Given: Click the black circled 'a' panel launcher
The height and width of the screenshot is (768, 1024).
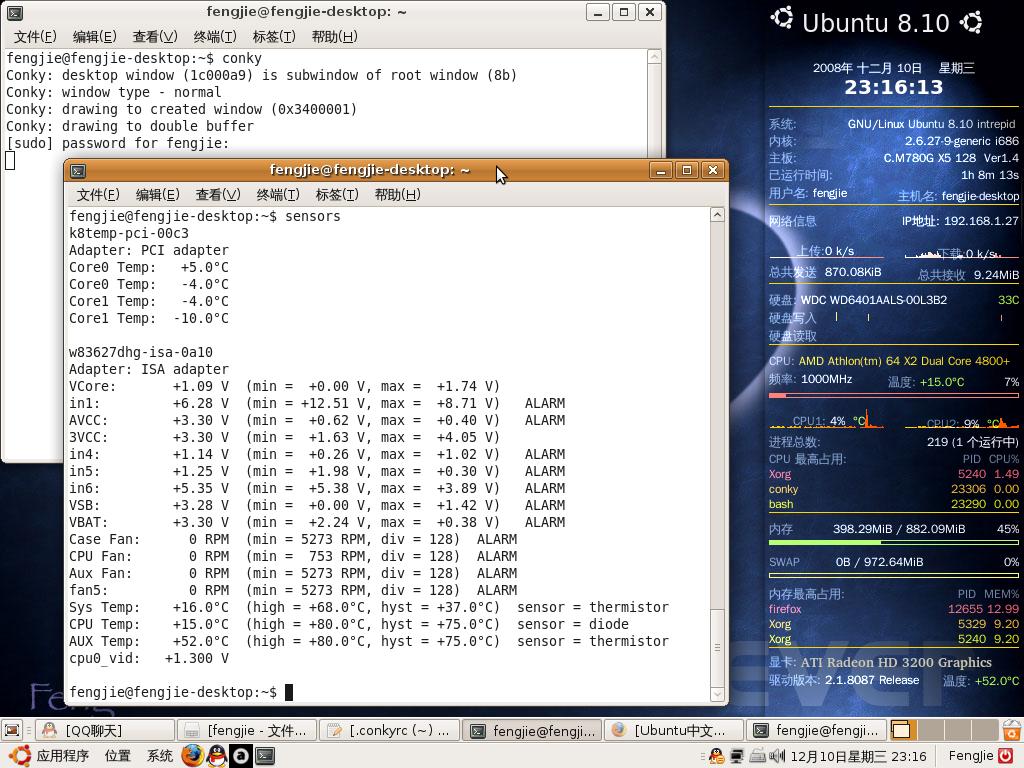Looking at the screenshot, I should [x=241, y=756].
